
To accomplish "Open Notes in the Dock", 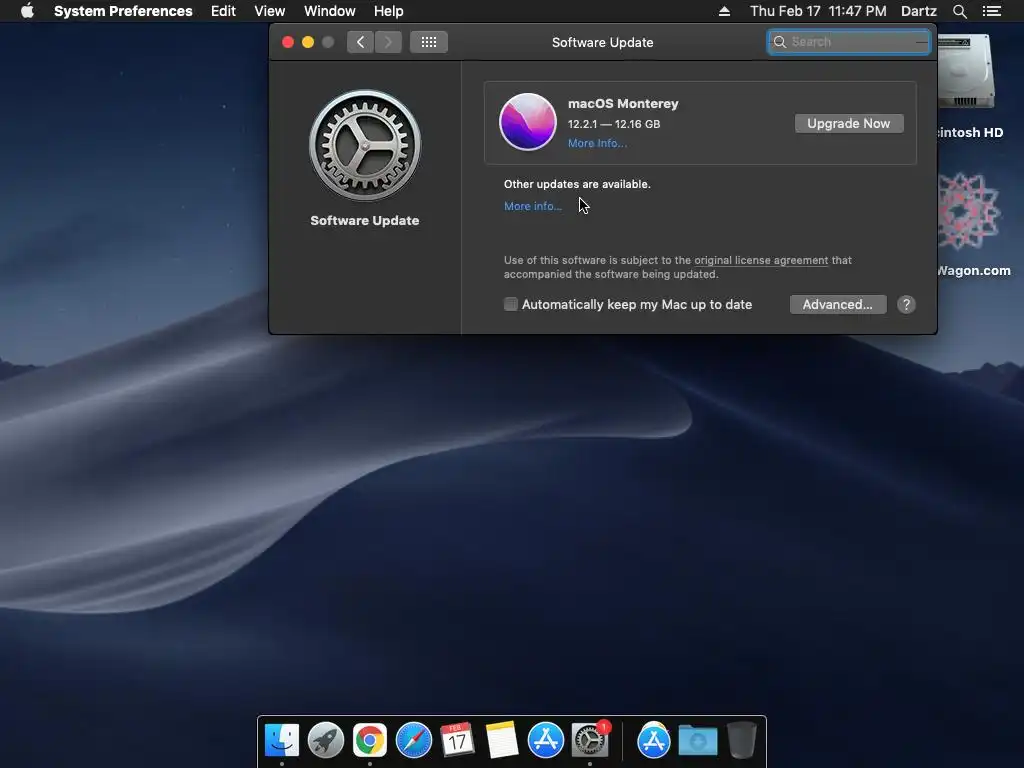I will pyautogui.click(x=502, y=740).
